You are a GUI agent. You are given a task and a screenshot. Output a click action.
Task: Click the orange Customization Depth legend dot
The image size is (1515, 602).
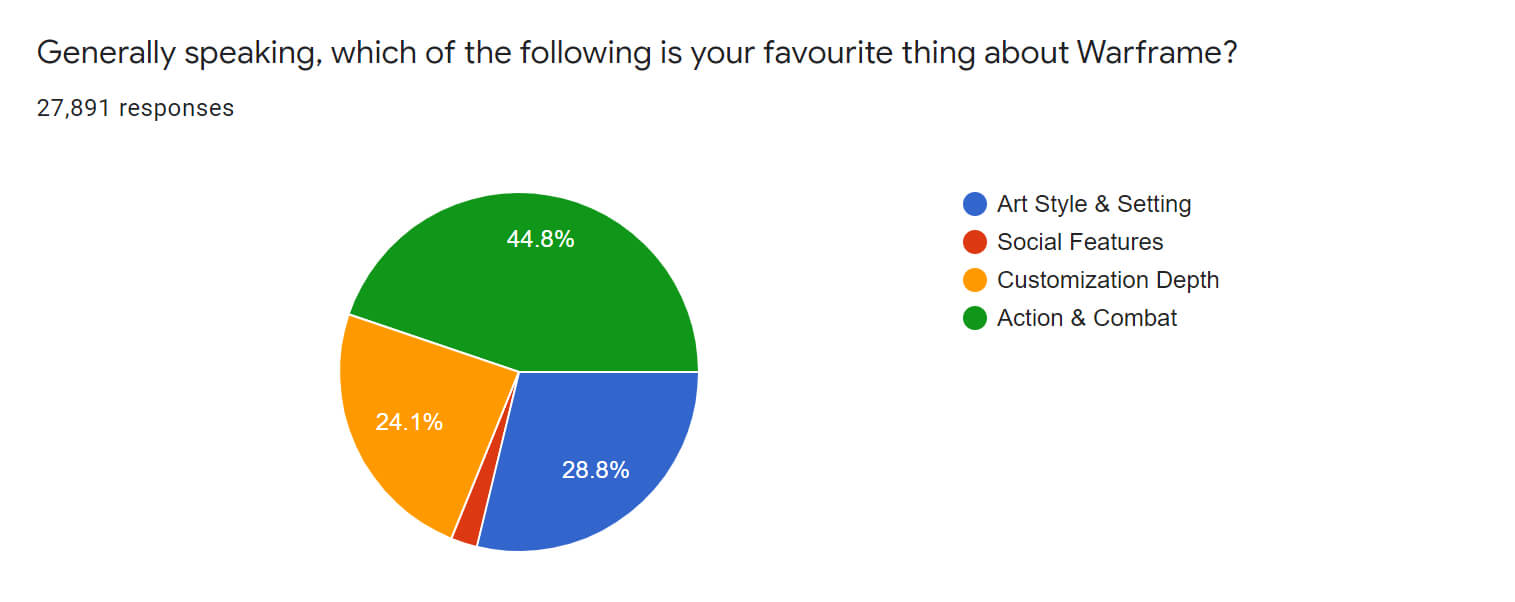point(974,280)
